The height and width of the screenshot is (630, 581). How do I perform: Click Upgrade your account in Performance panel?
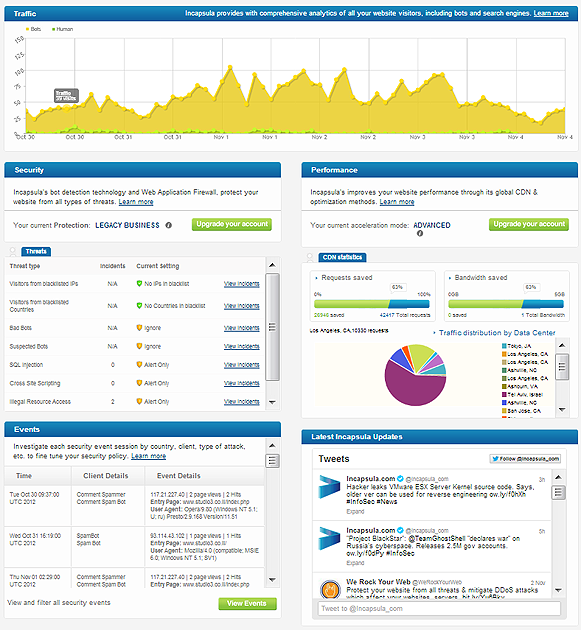click(x=529, y=224)
